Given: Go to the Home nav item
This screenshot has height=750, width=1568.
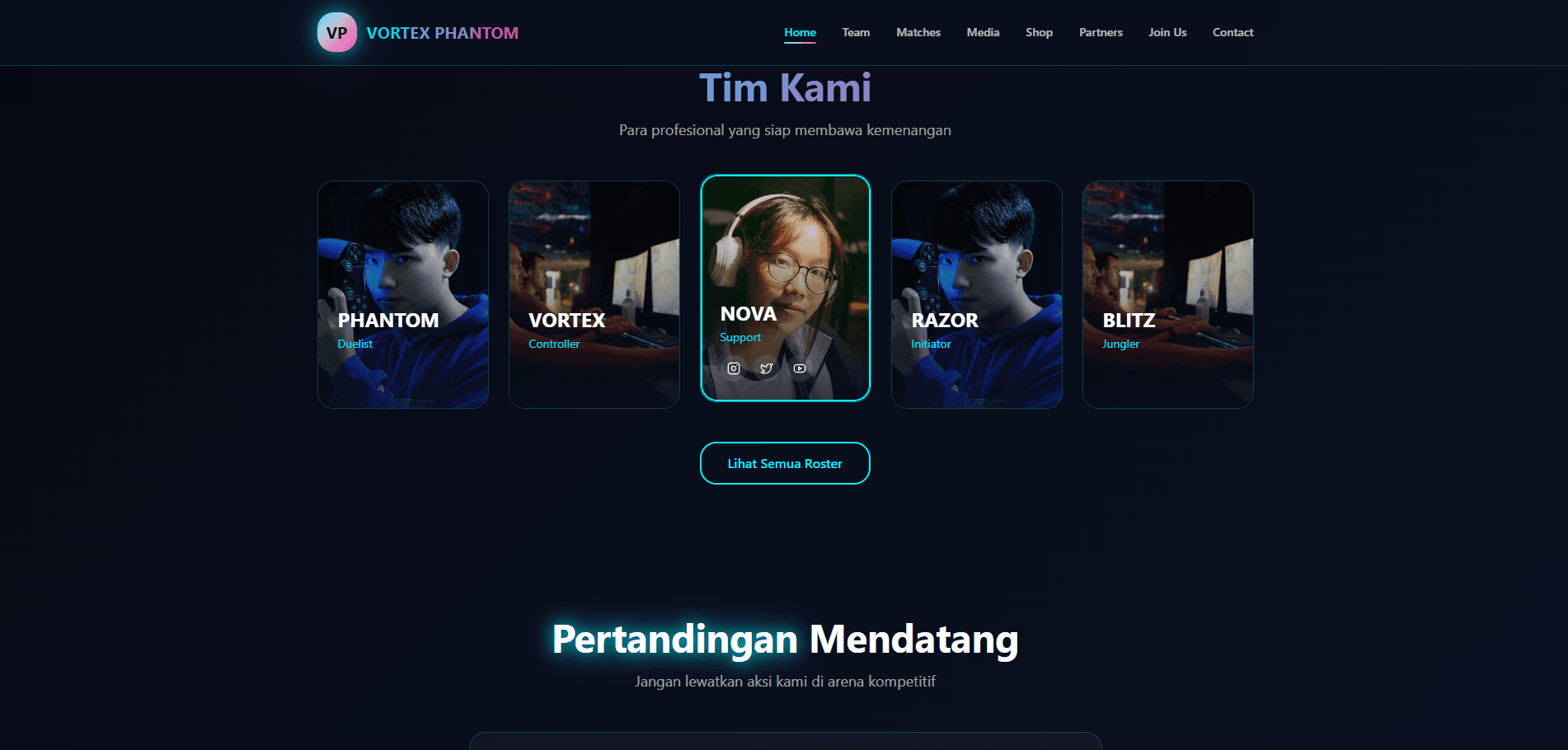Looking at the screenshot, I should point(800,32).
